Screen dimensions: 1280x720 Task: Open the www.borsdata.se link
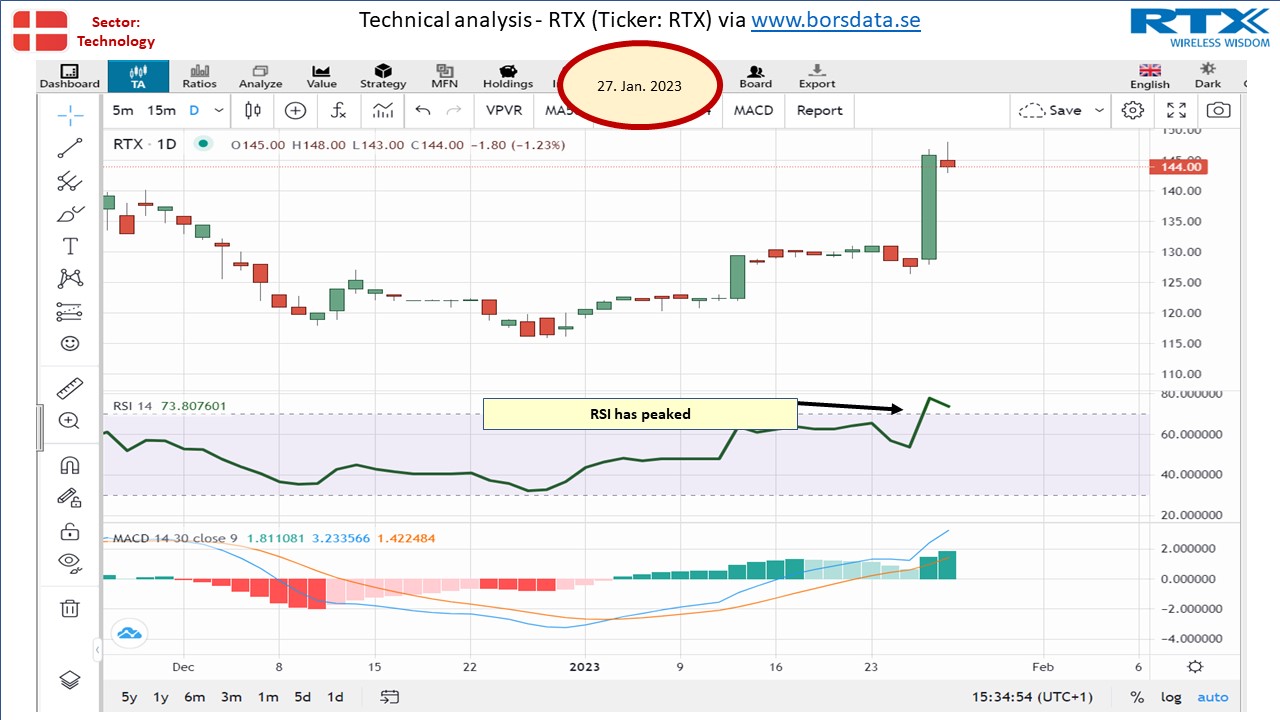[836, 20]
